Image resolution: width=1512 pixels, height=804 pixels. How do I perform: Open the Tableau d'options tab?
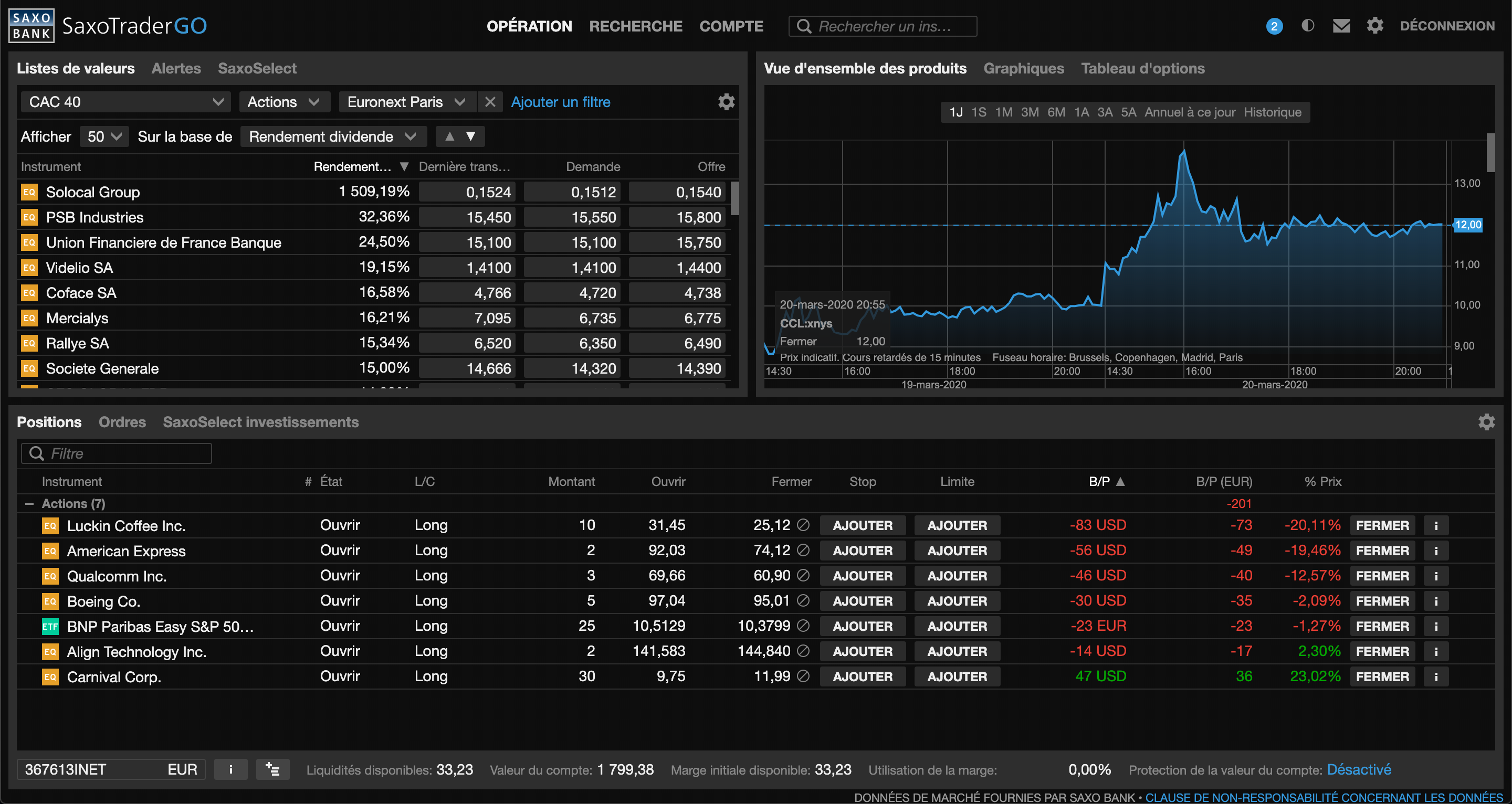tap(1143, 69)
